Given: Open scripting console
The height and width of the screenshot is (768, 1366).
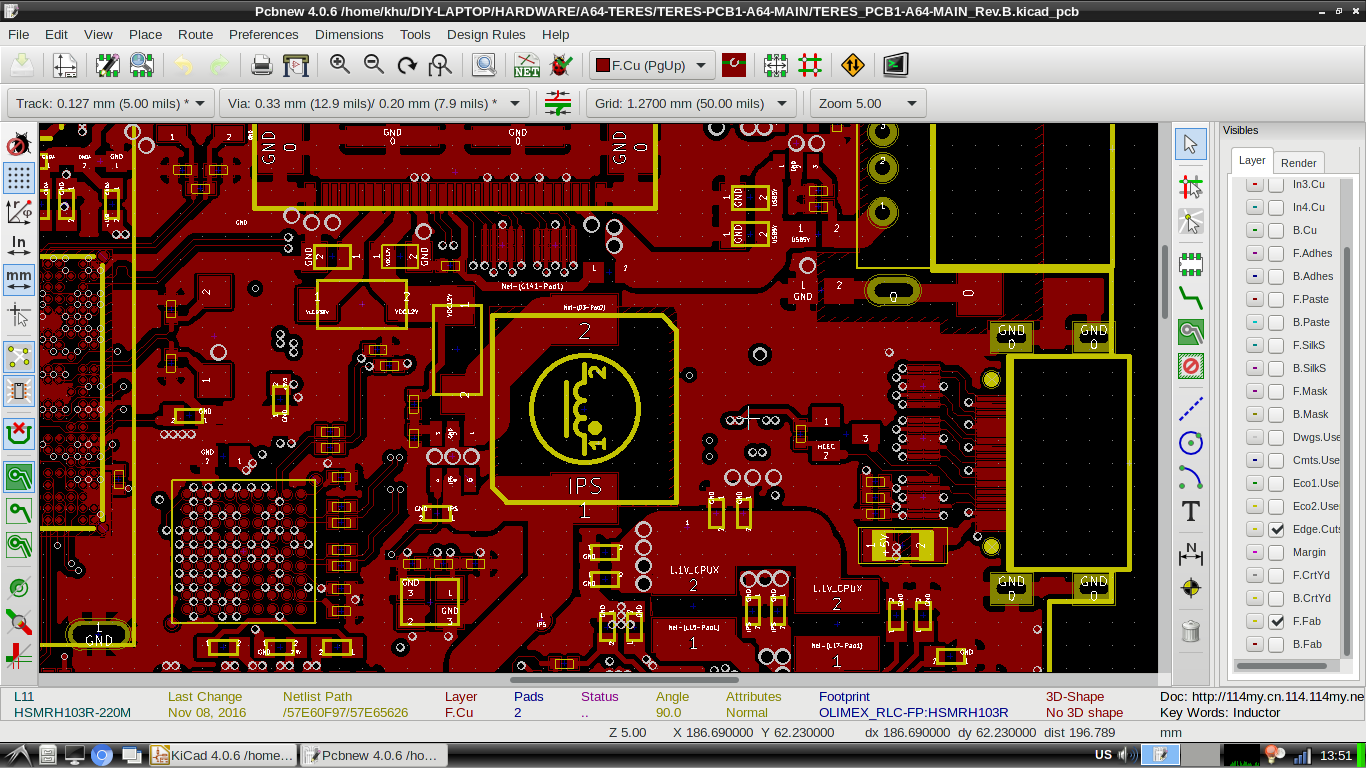Looking at the screenshot, I should tap(896, 66).
